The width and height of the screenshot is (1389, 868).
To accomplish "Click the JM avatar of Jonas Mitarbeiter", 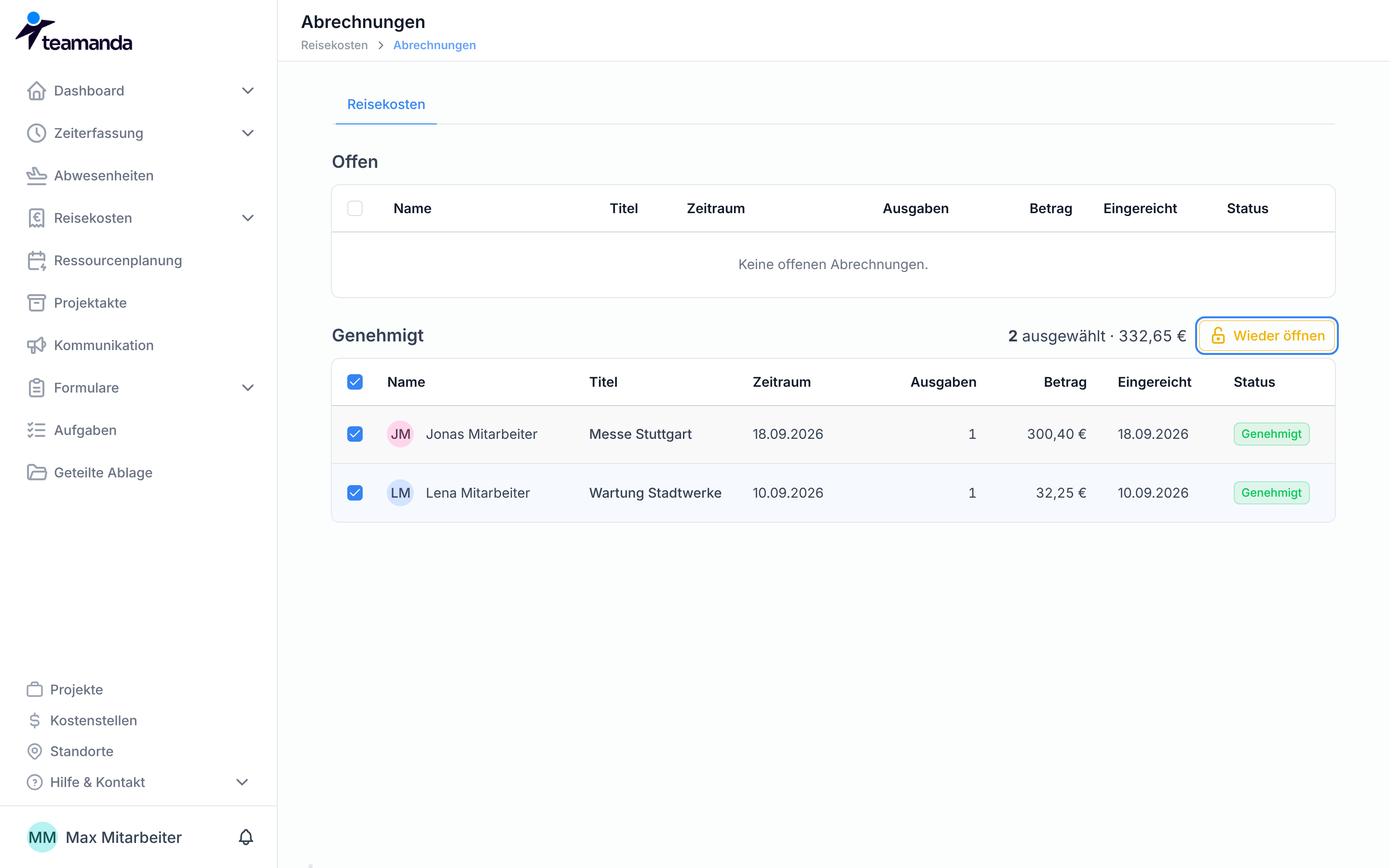I will (400, 434).
